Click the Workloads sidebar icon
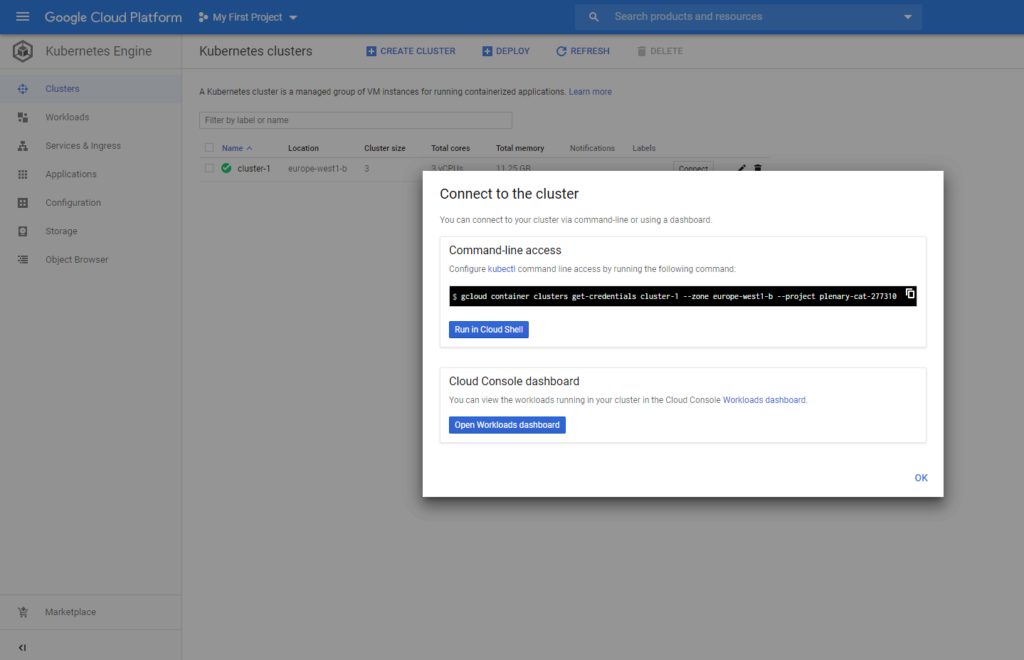This screenshot has height=660, width=1024. pos(23,118)
